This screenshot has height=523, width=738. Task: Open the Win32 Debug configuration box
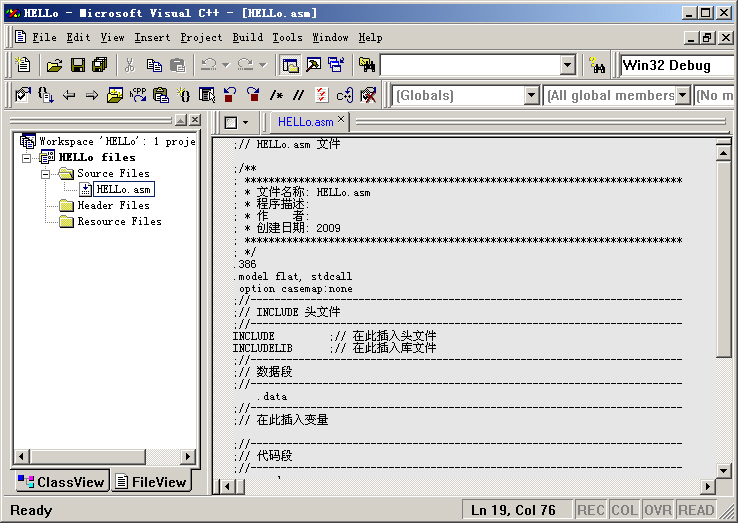click(x=678, y=65)
